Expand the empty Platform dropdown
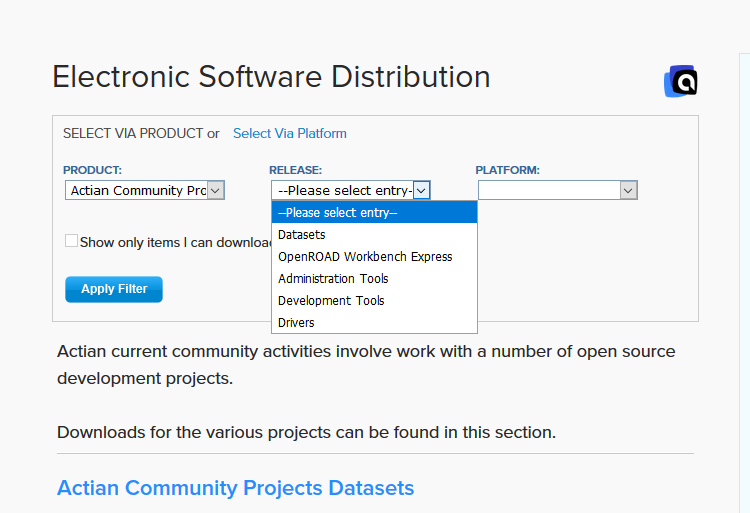 (x=557, y=190)
